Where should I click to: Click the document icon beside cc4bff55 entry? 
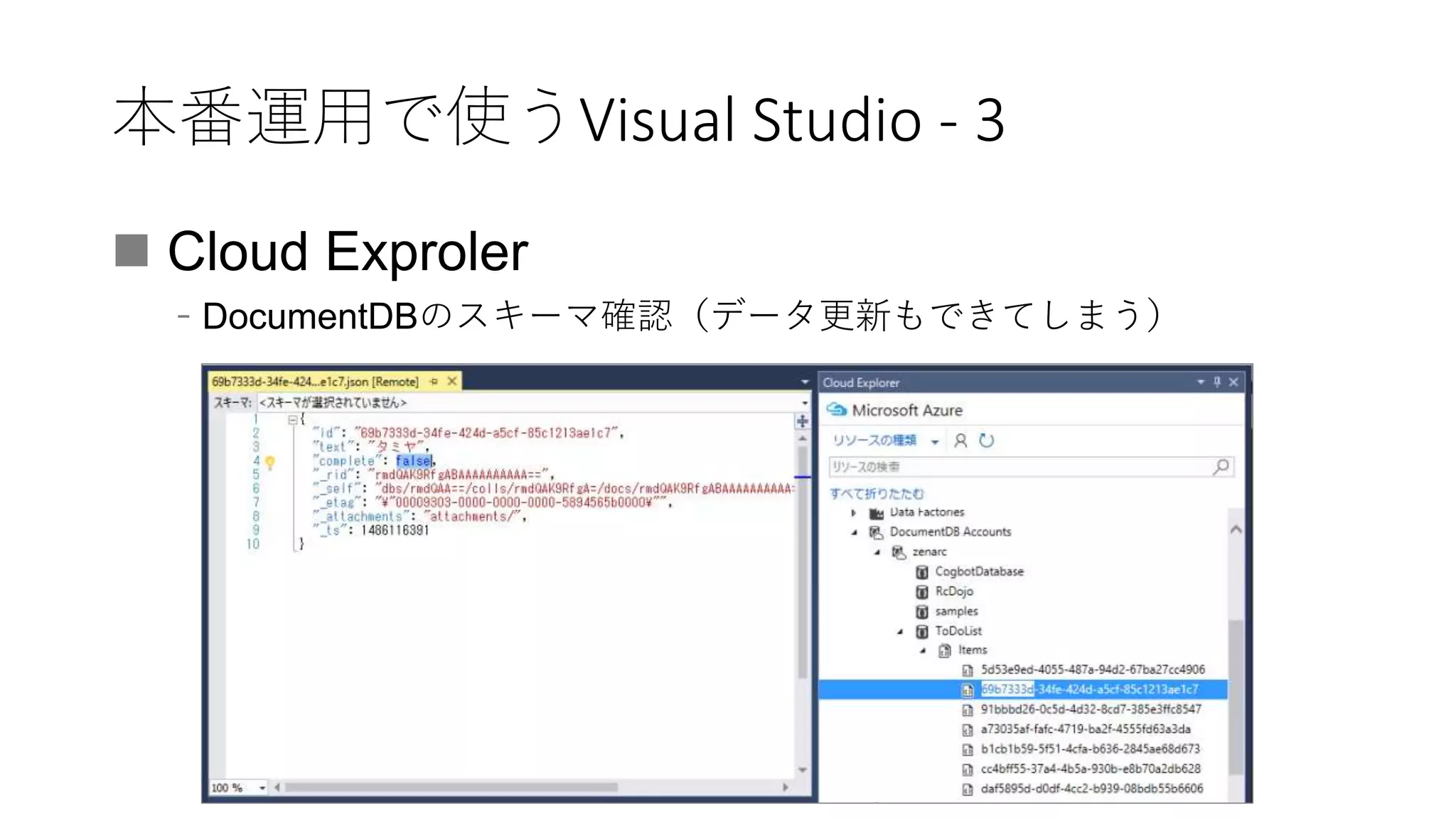(968, 770)
